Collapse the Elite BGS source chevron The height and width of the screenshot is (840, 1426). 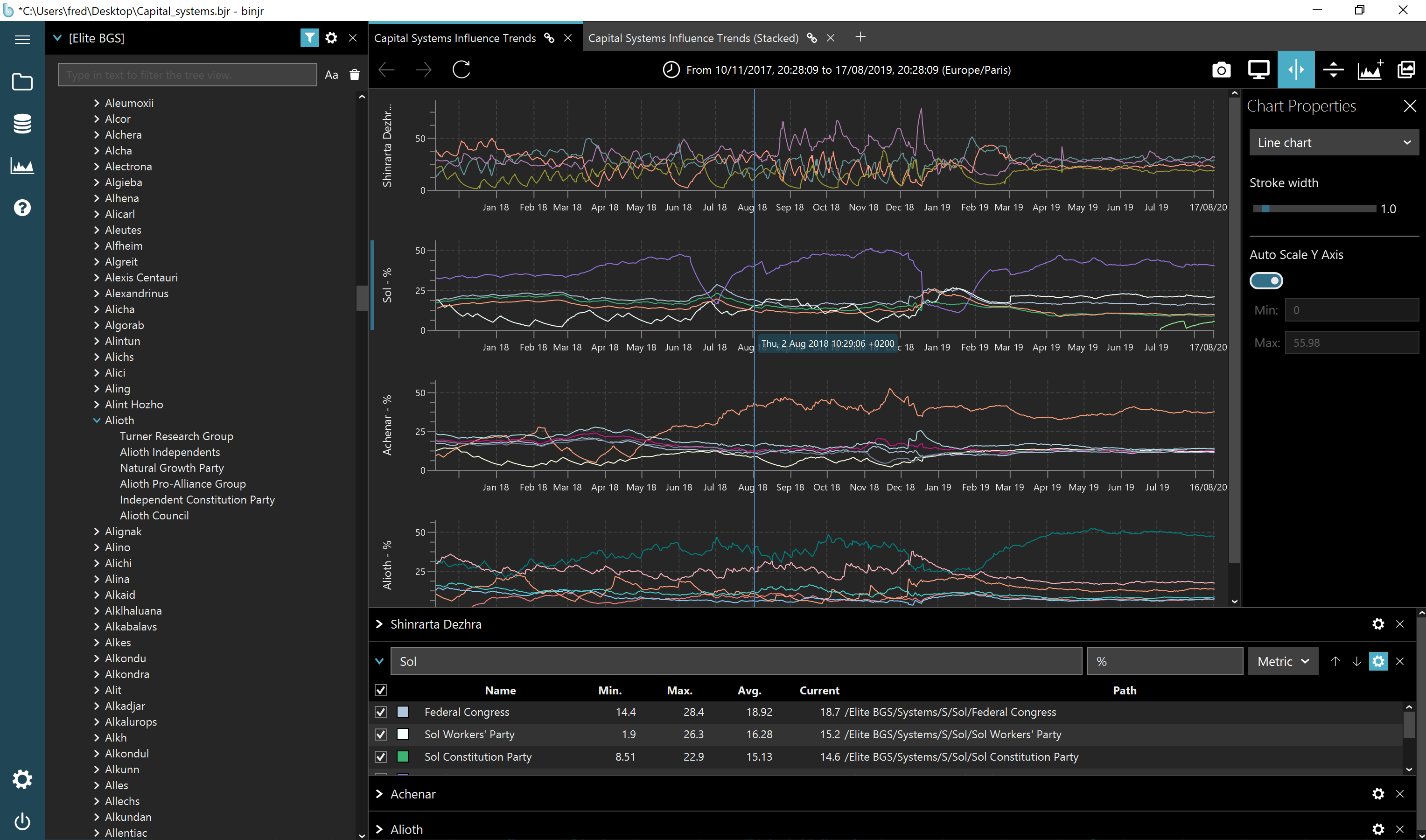click(x=57, y=38)
